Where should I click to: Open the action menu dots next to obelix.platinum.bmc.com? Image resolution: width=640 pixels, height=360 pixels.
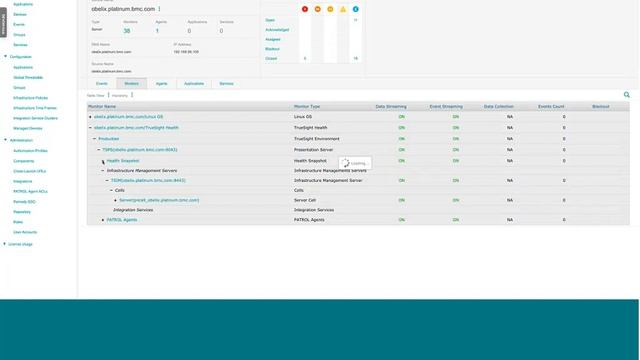click(159, 9)
